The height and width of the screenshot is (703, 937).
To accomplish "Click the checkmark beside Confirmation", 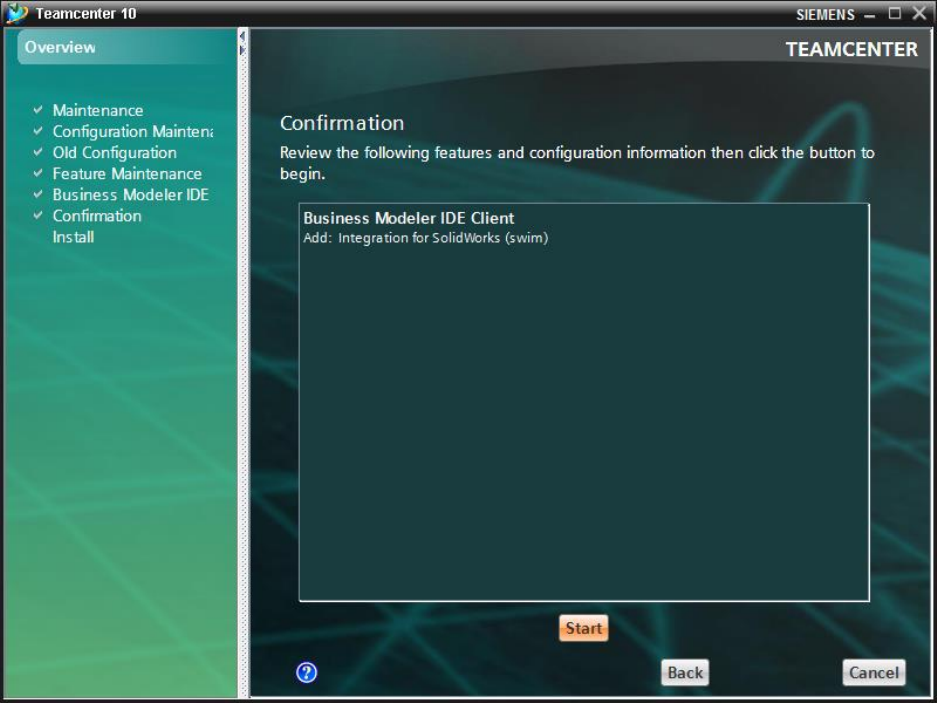I will tap(38, 215).
